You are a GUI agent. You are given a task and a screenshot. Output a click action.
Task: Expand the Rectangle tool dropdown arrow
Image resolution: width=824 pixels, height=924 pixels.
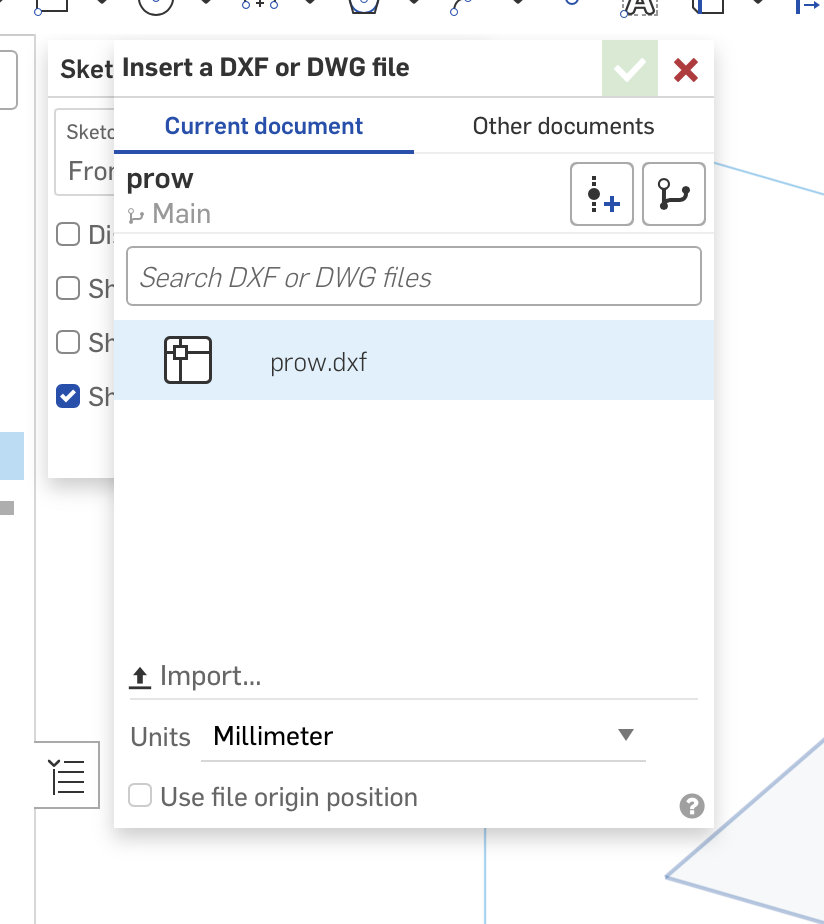100,5
